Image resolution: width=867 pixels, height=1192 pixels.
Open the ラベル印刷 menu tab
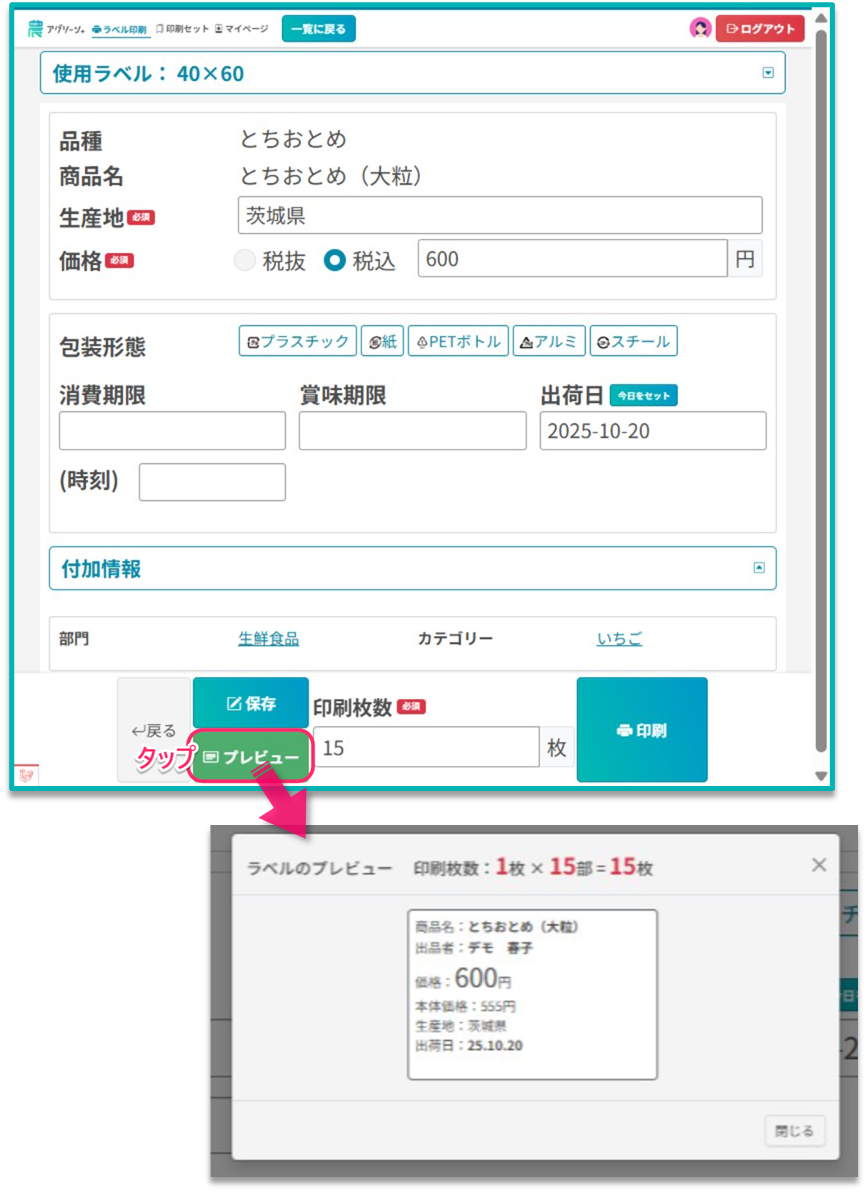pyautogui.click(x=120, y=29)
